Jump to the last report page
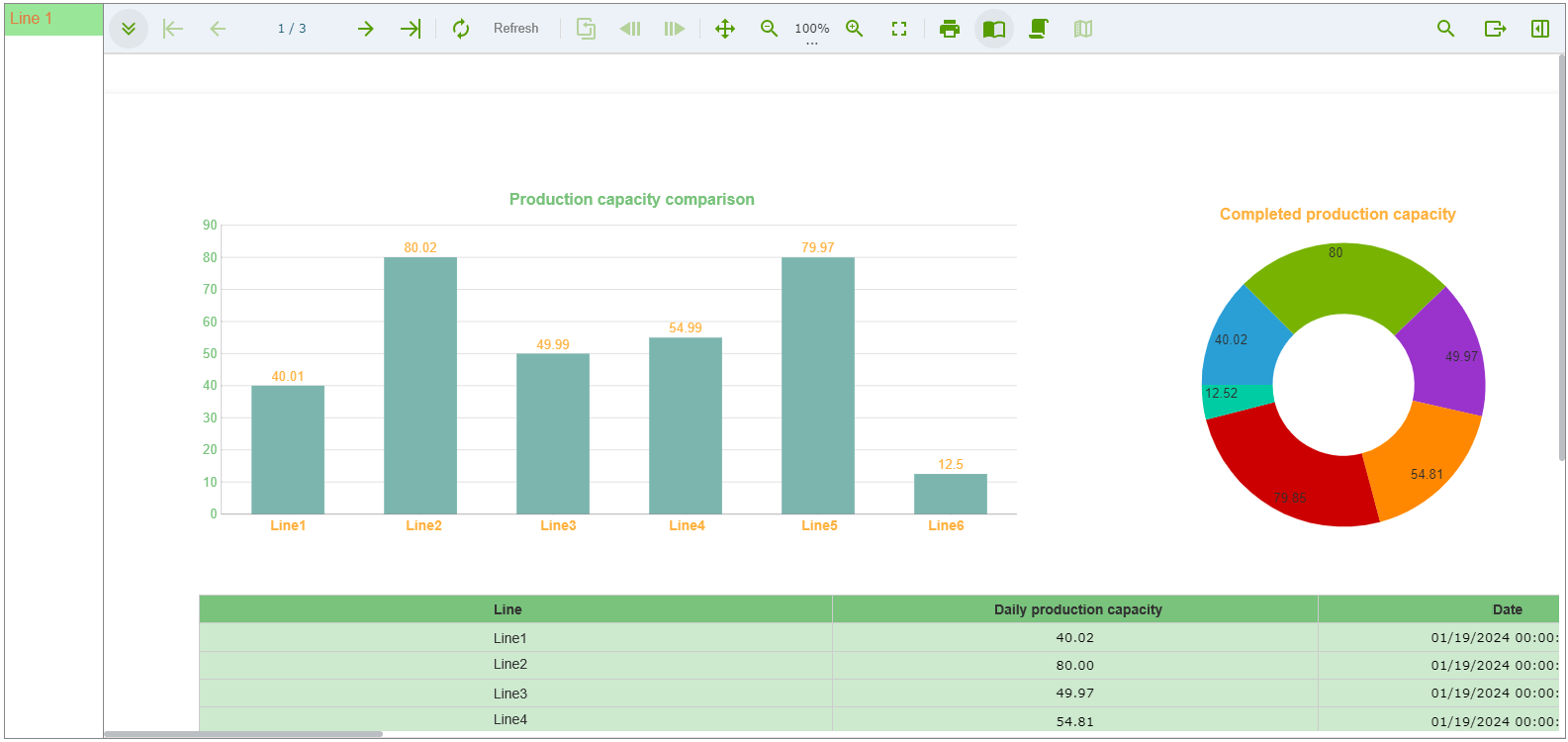 [411, 29]
